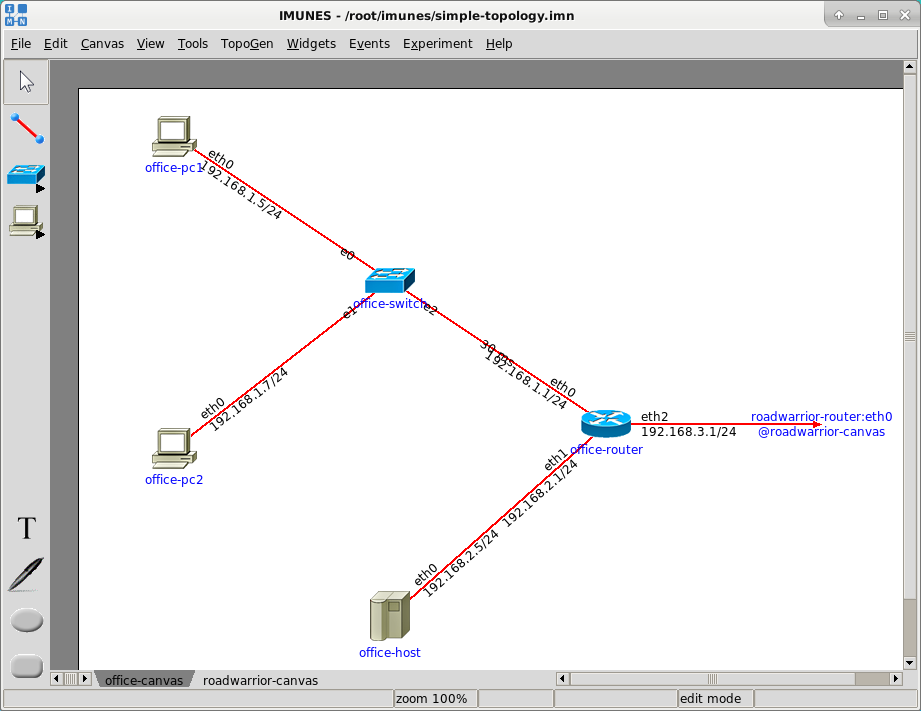Click the 192.168.2.5/24 address label
The width and height of the screenshot is (921, 711).
click(461, 563)
